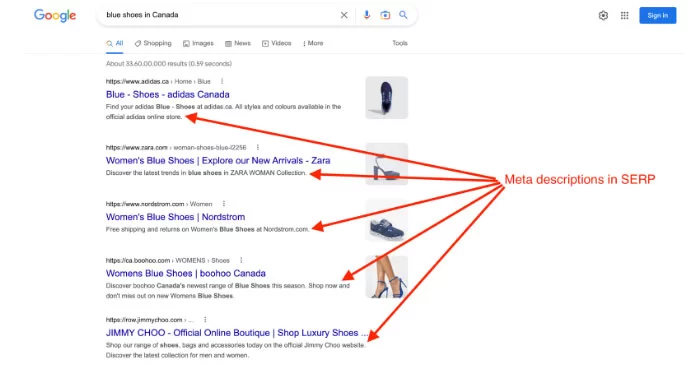
Task: Open Womens Blue Shoes | boohoo Canada link
Action: click(185, 273)
